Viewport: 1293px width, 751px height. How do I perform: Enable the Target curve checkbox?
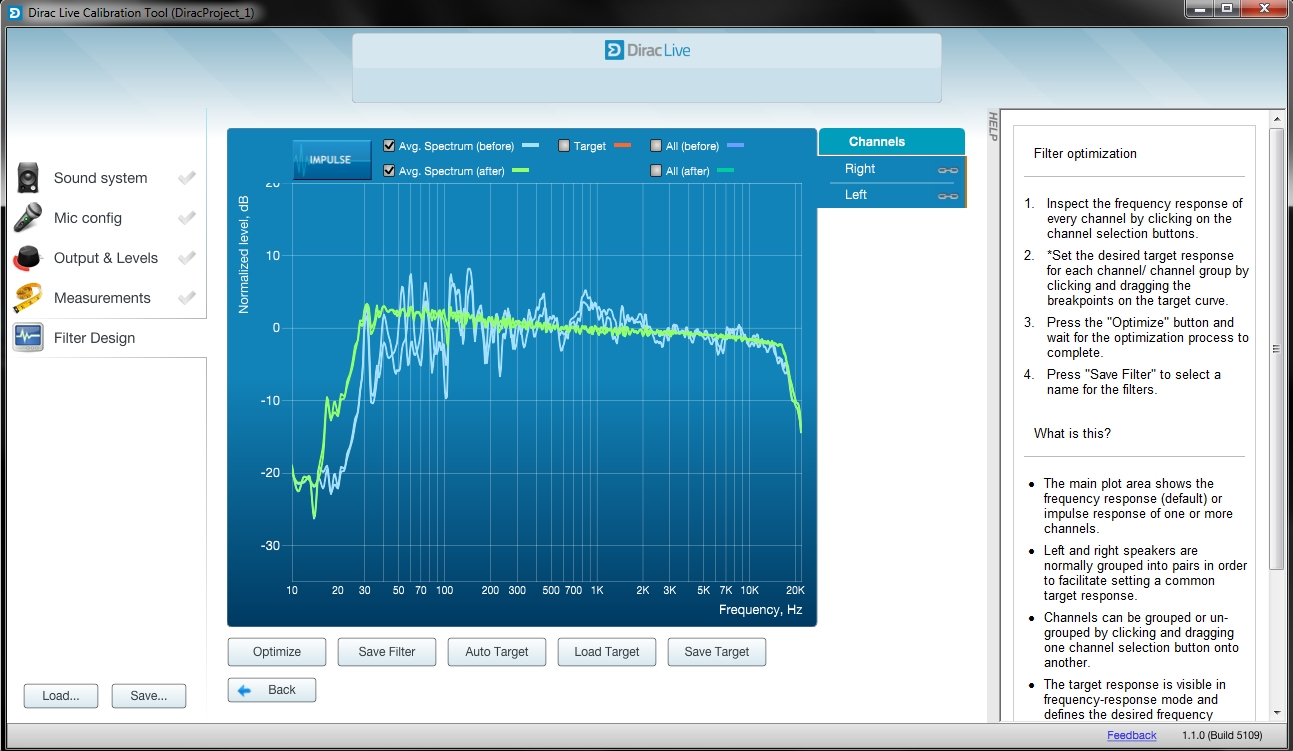tap(564, 146)
